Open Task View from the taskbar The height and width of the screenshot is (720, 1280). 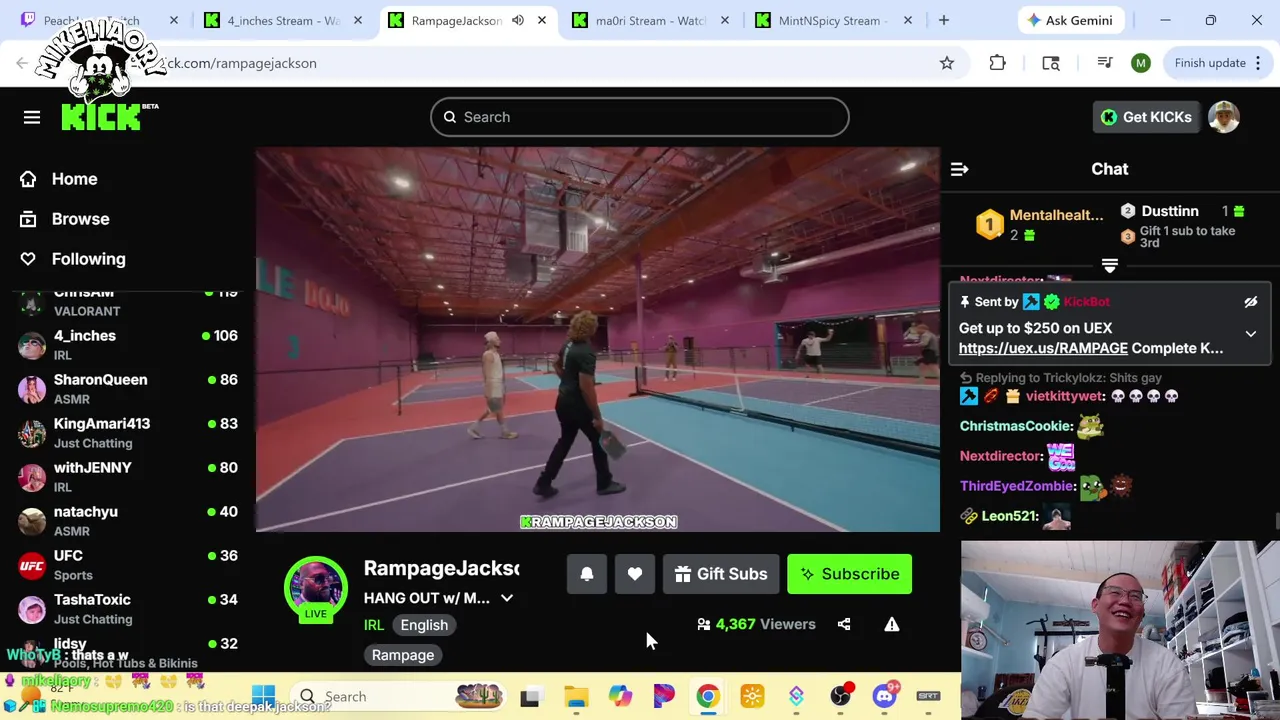point(530,696)
